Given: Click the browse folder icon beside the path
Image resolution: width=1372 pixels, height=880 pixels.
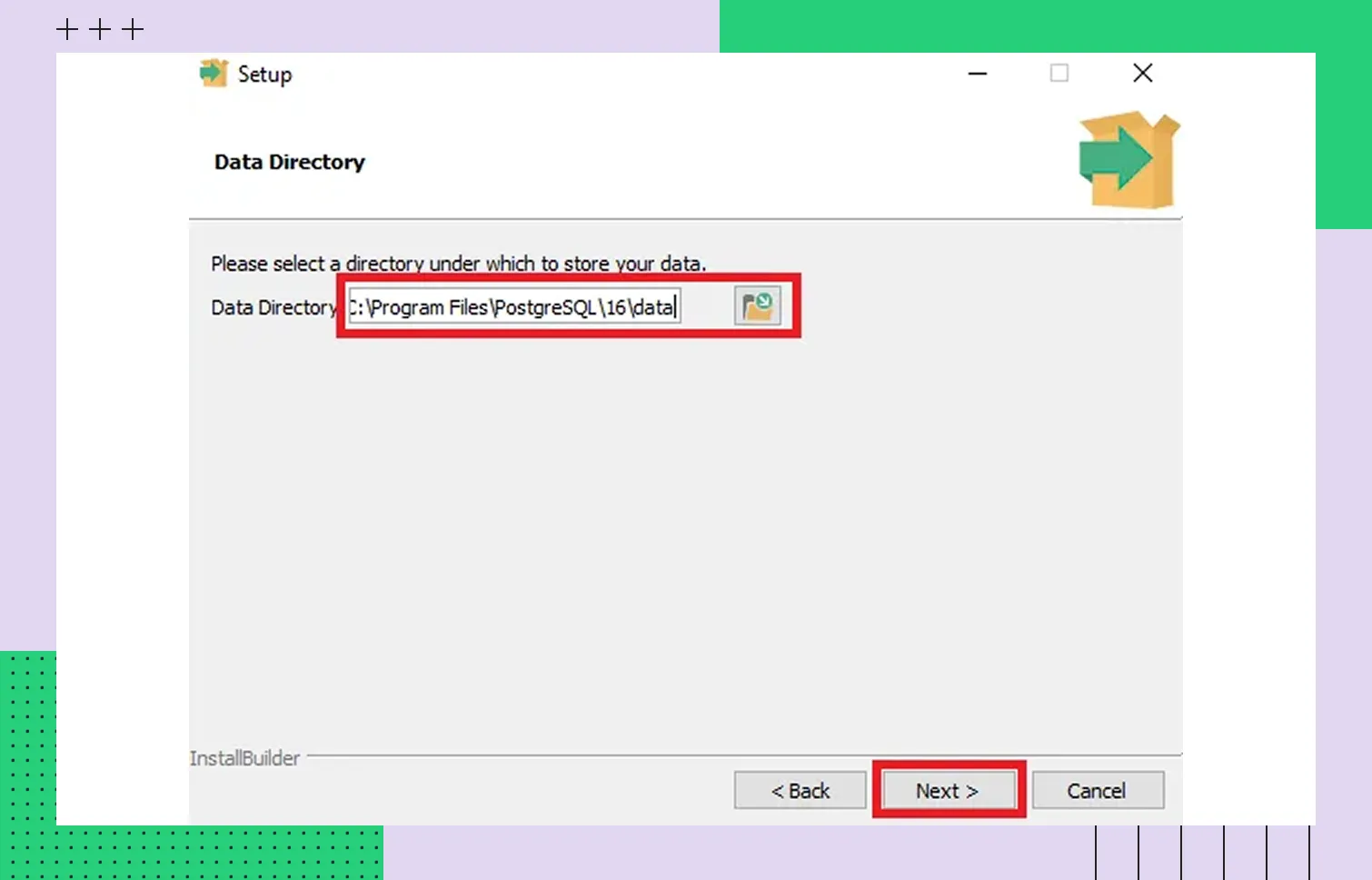Looking at the screenshot, I should click(757, 307).
